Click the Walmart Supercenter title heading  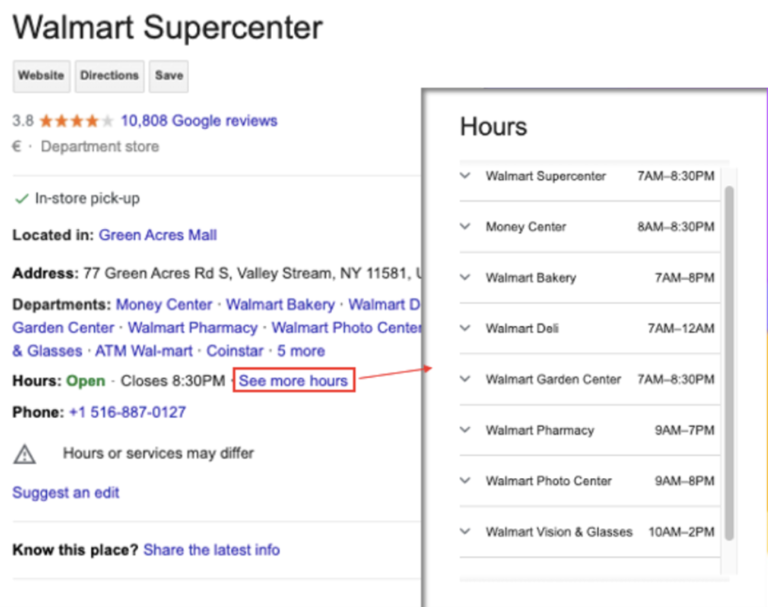point(168,28)
